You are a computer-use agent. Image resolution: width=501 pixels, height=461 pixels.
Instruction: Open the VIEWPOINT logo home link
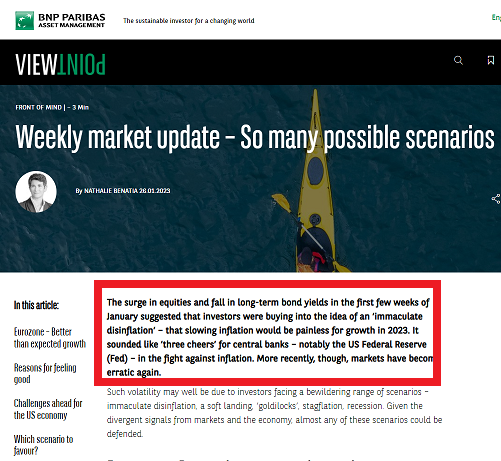click(60, 64)
